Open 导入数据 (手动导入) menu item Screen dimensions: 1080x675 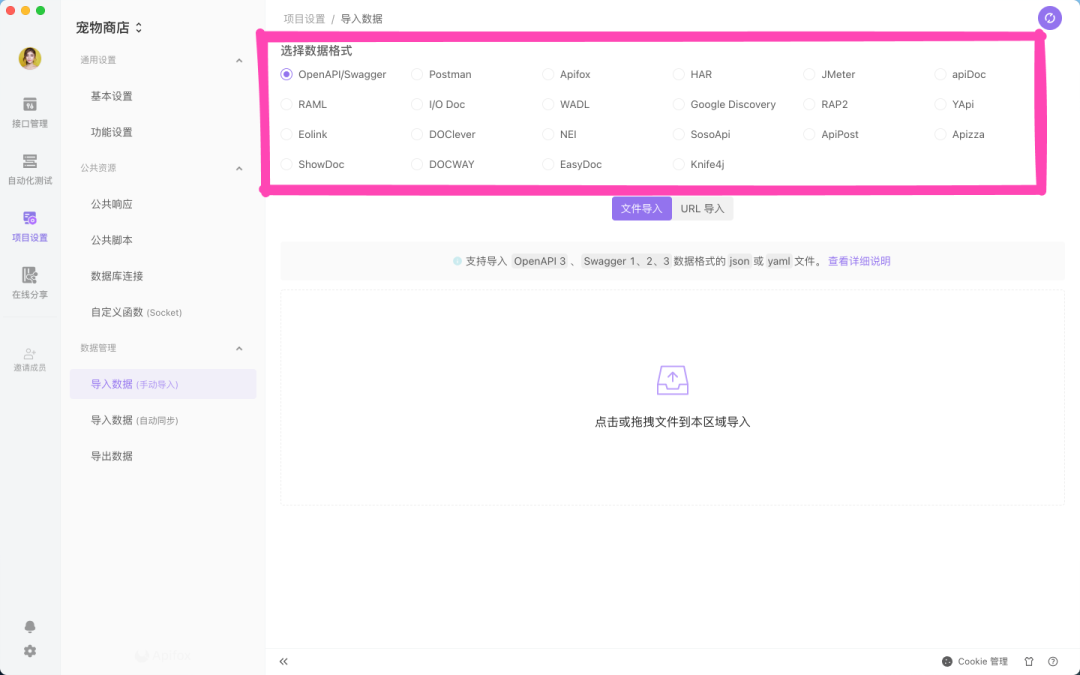click(163, 384)
